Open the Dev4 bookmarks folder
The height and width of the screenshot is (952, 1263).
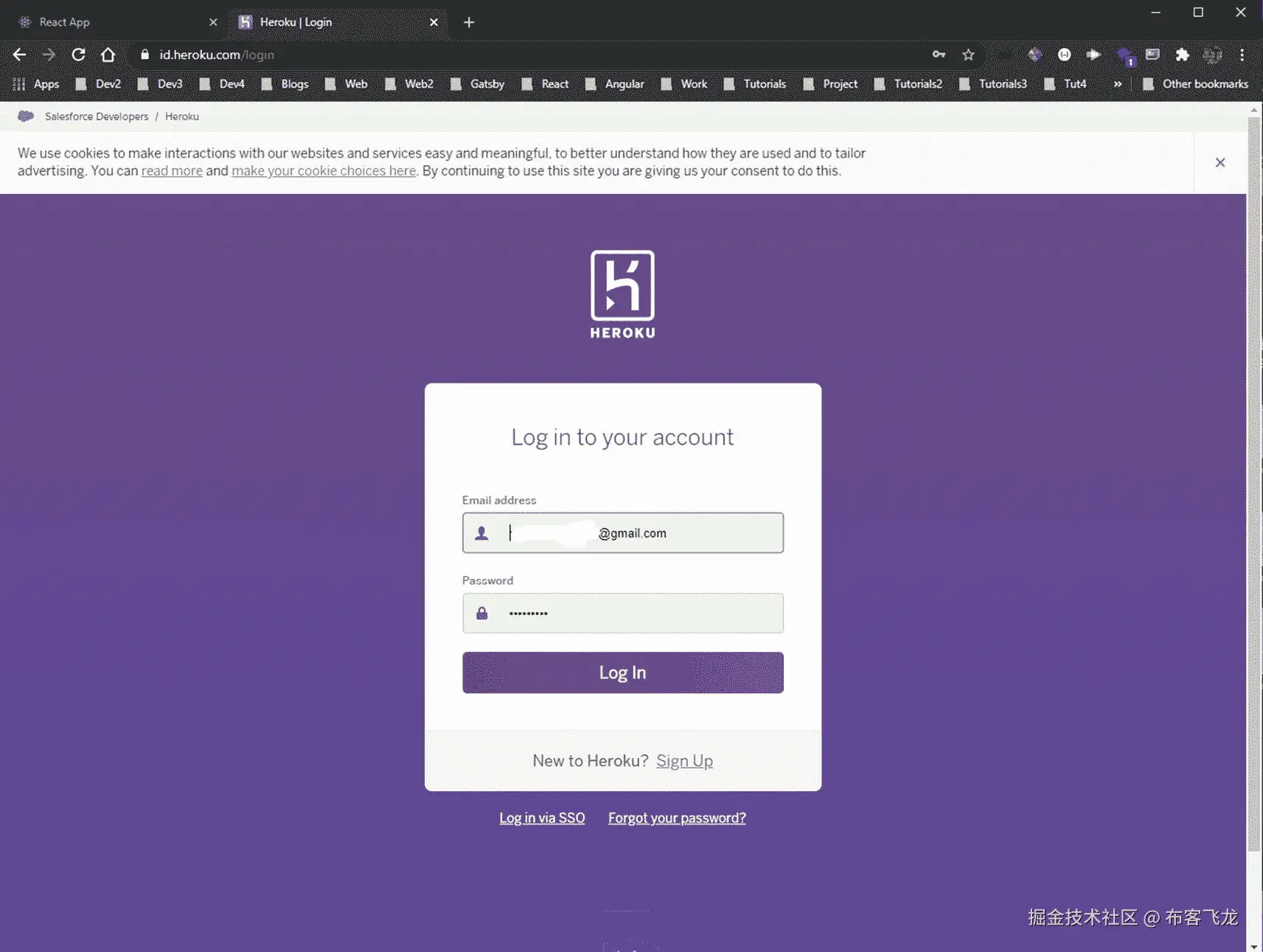[x=223, y=84]
